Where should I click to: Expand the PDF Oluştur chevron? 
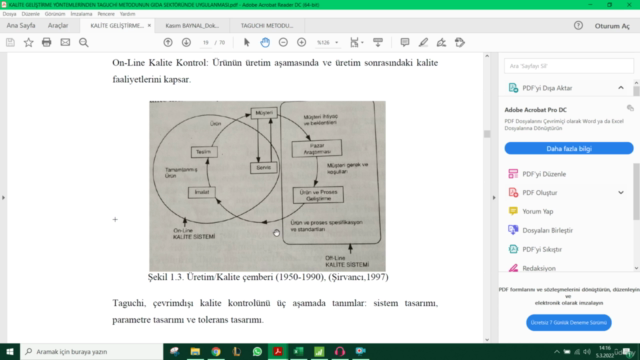coord(621,193)
